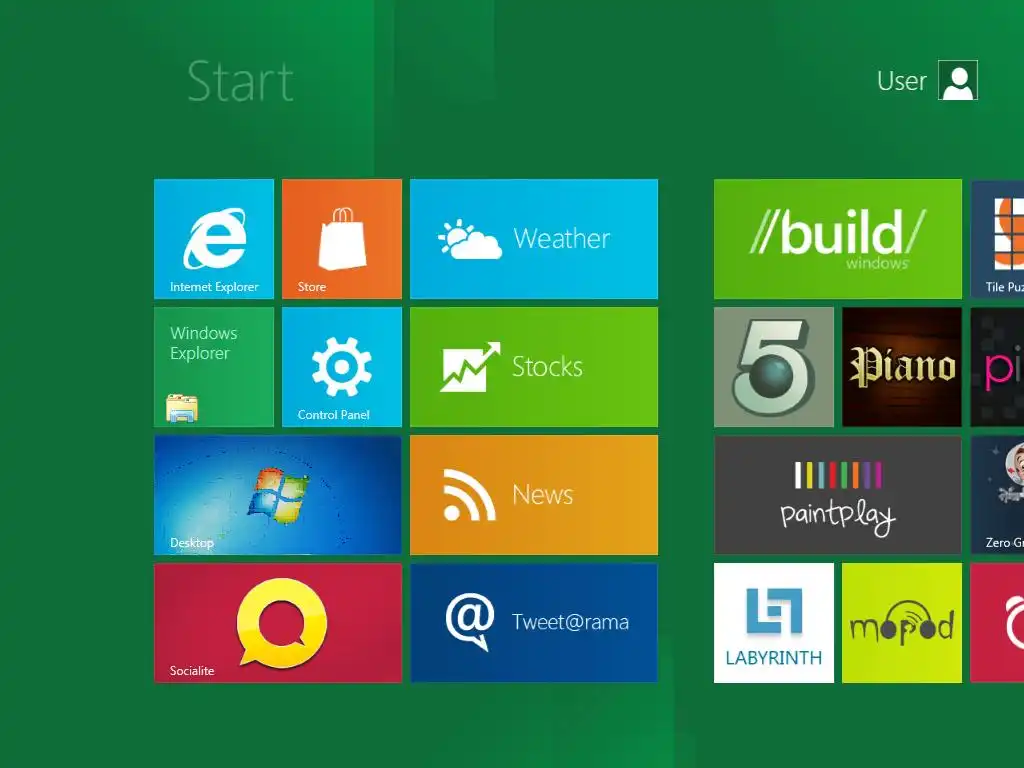Viewport: 1024px width, 768px height.
Task: Click the User account picture
Action: [957, 80]
